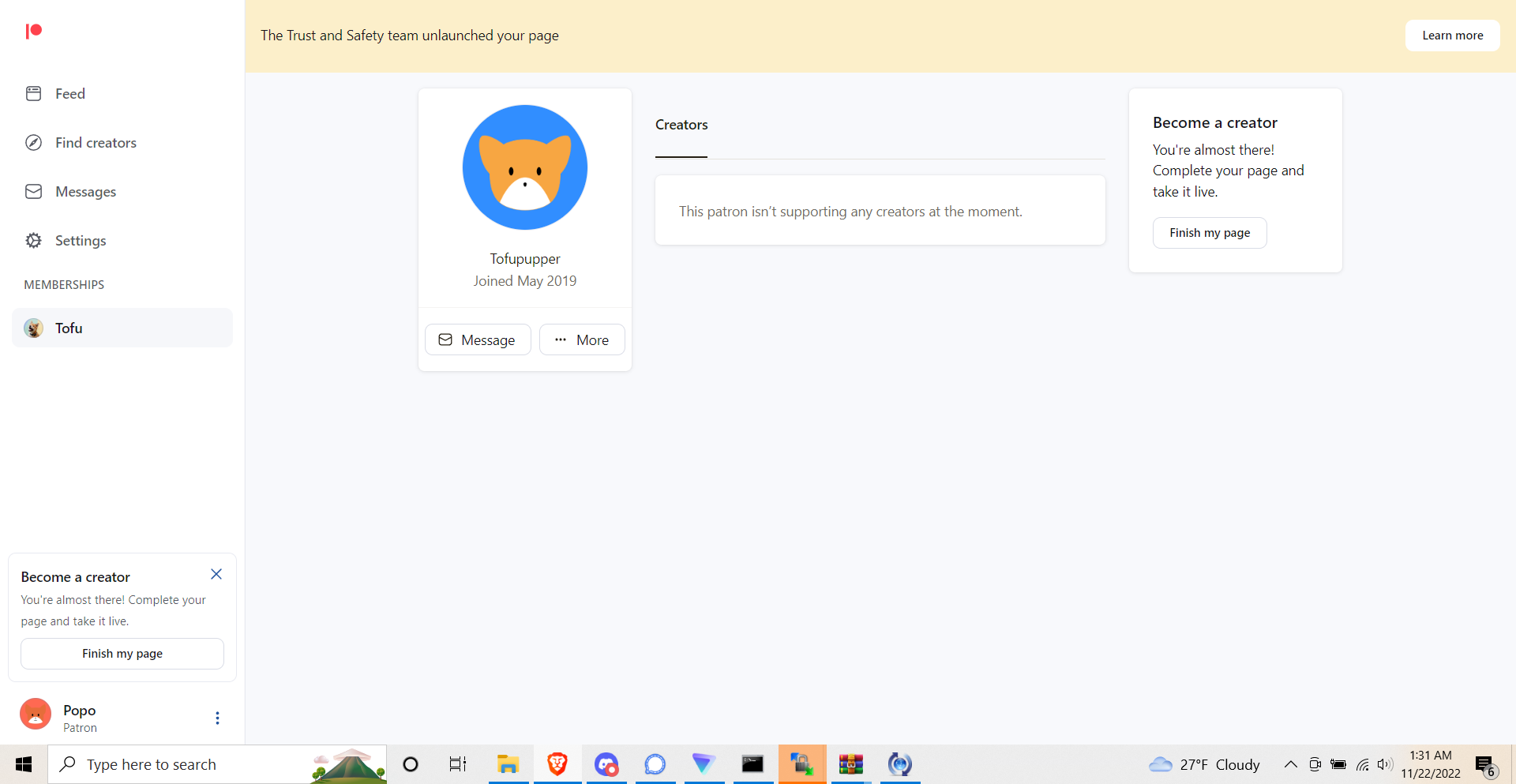Open the Windows Start menu

(24, 764)
